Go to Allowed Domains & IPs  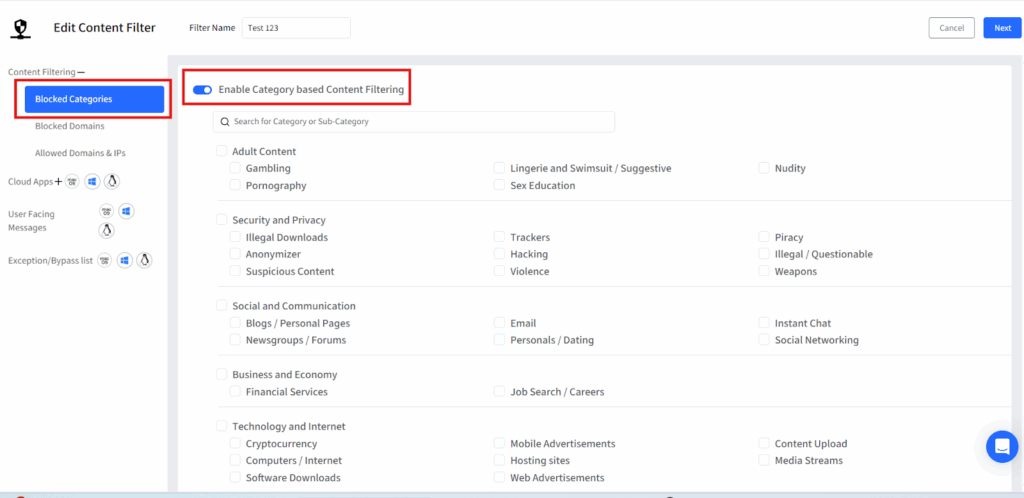coord(80,153)
